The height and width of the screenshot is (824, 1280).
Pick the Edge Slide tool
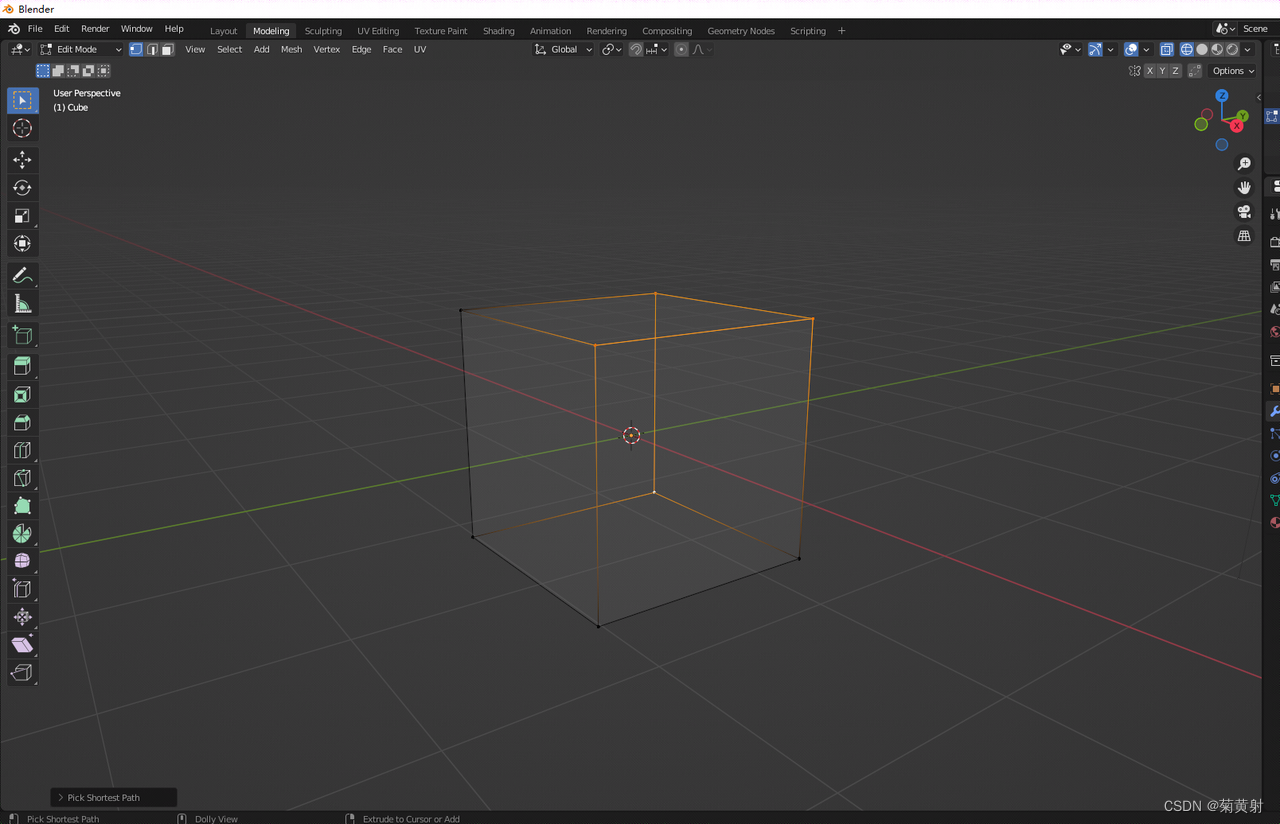click(22, 590)
